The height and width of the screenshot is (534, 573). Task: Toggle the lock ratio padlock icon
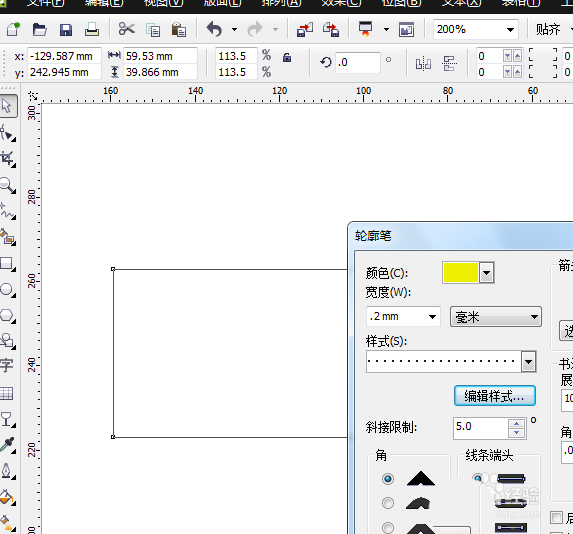coord(287,57)
